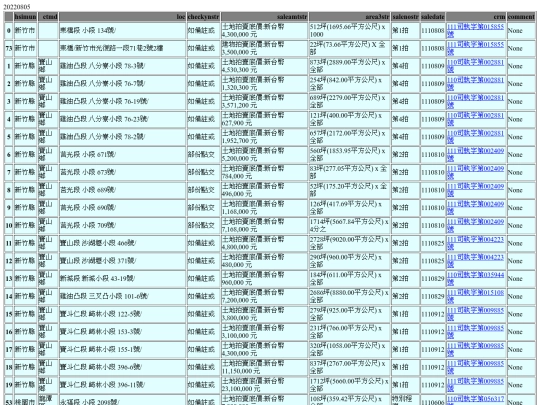Select the area cell containing '2889.00'
Screen dimensions: 540x405
pyautogui.click(x=349, y=66)
